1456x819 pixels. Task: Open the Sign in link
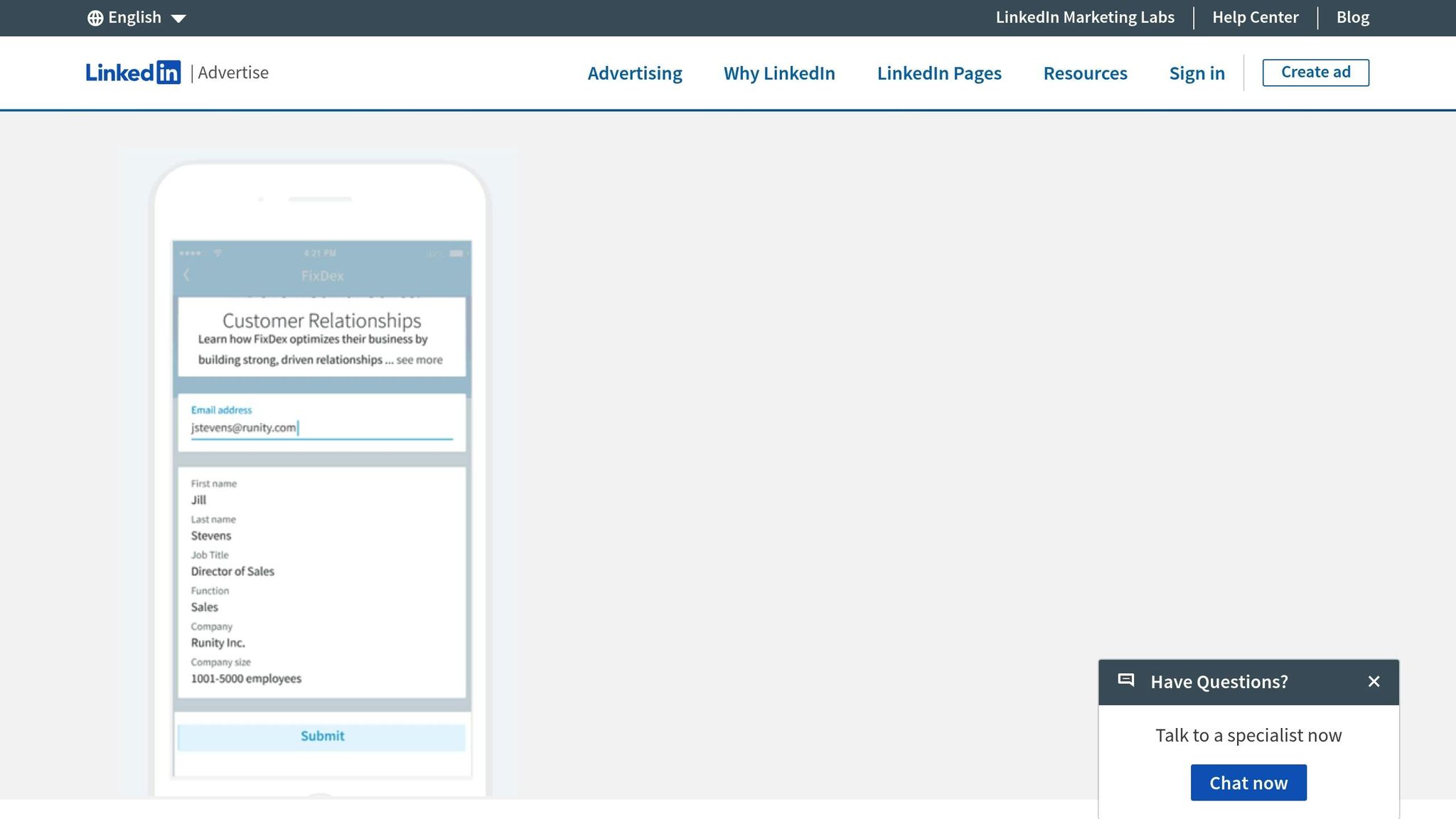coord(1197,73)
